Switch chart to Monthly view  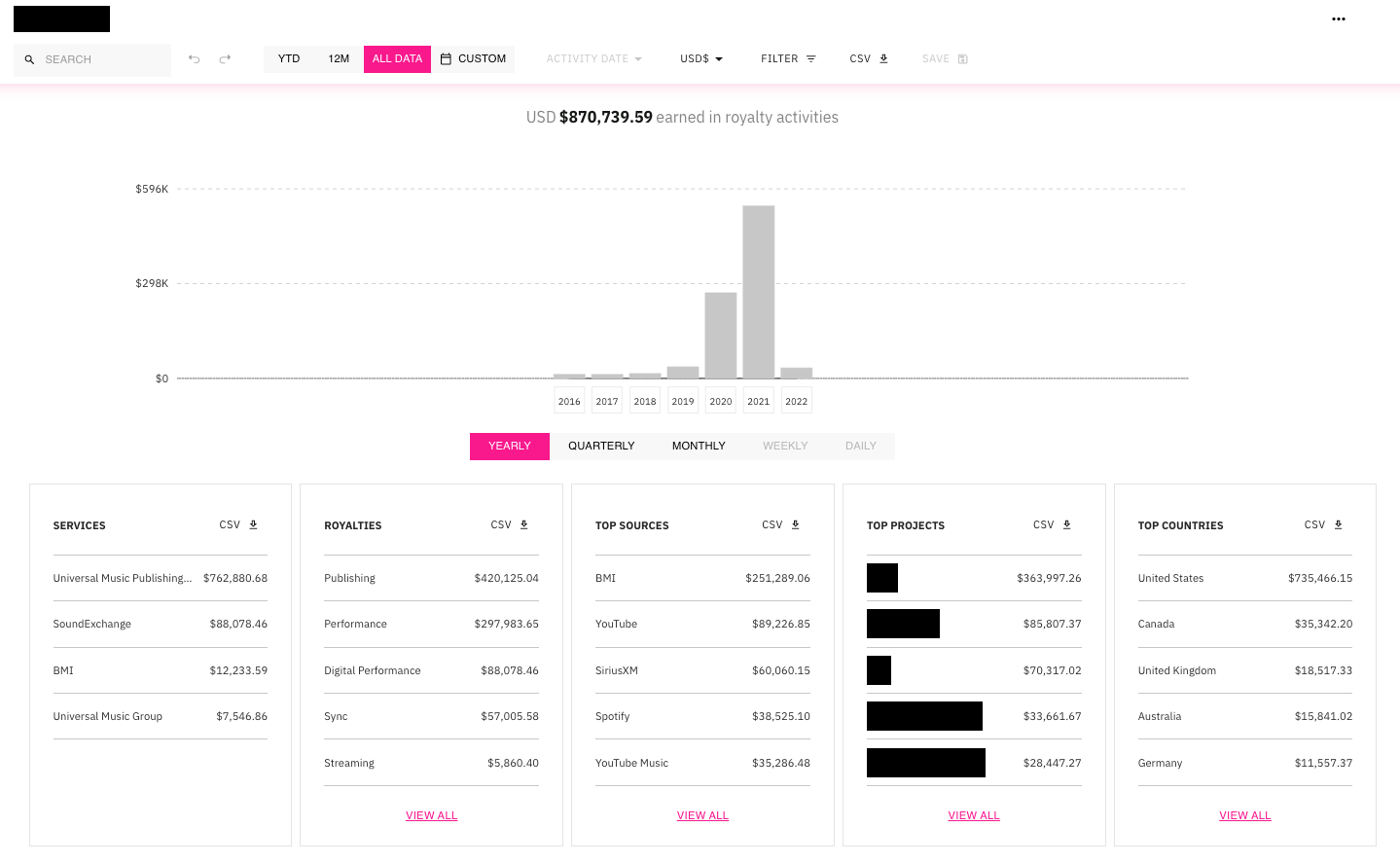pos(699,447)
